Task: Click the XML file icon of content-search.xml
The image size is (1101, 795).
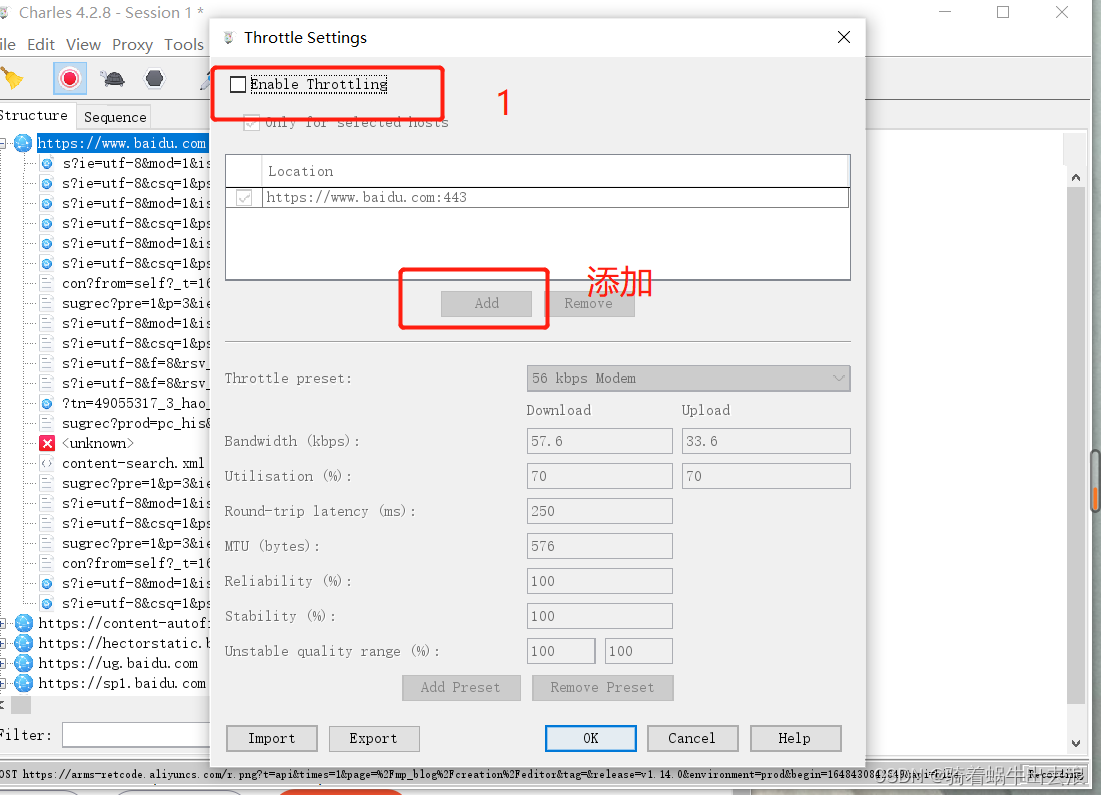Action: (47, 464)
